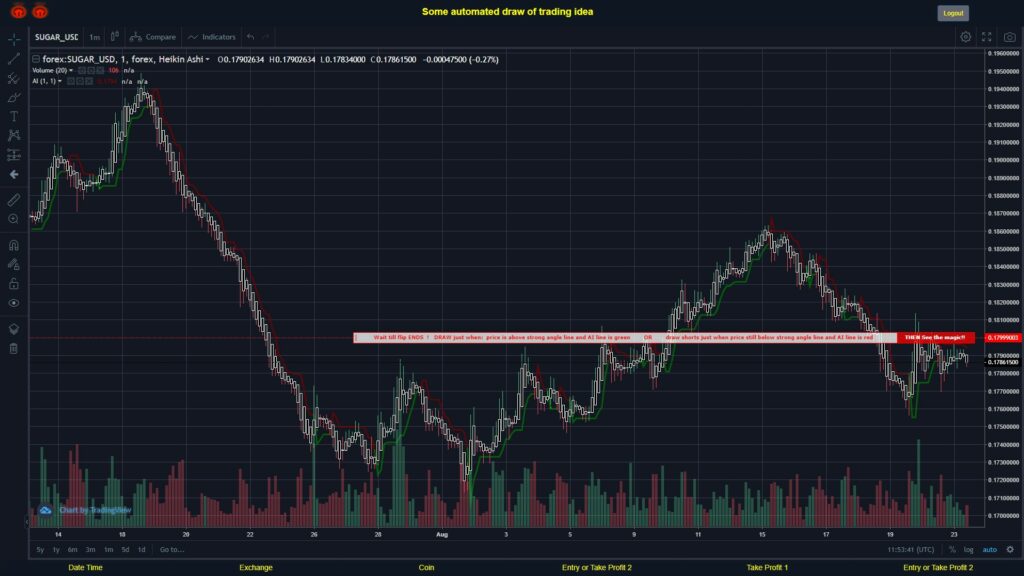This screenshot has width=1024, height=576.
Task: Toggle auto scale mode
Action: [989, 550]
